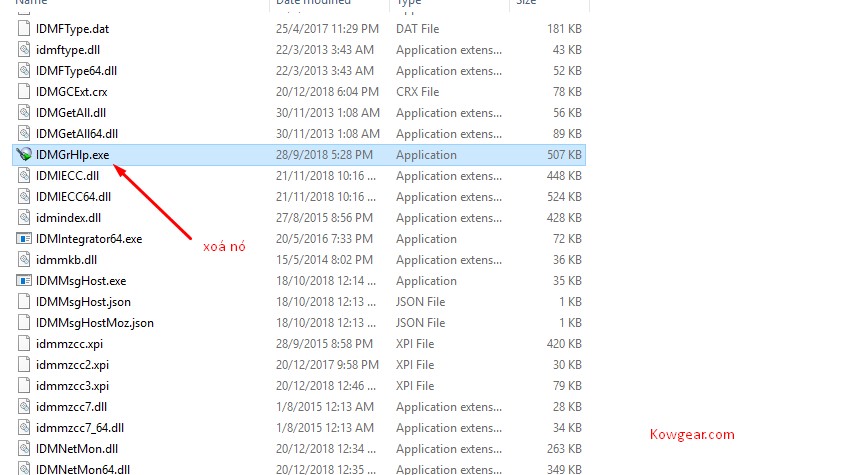Select file name IDMGrHlp.exe
Image resolution: width=848 pixels, height=475 pixels.
[x=72, y=155]
